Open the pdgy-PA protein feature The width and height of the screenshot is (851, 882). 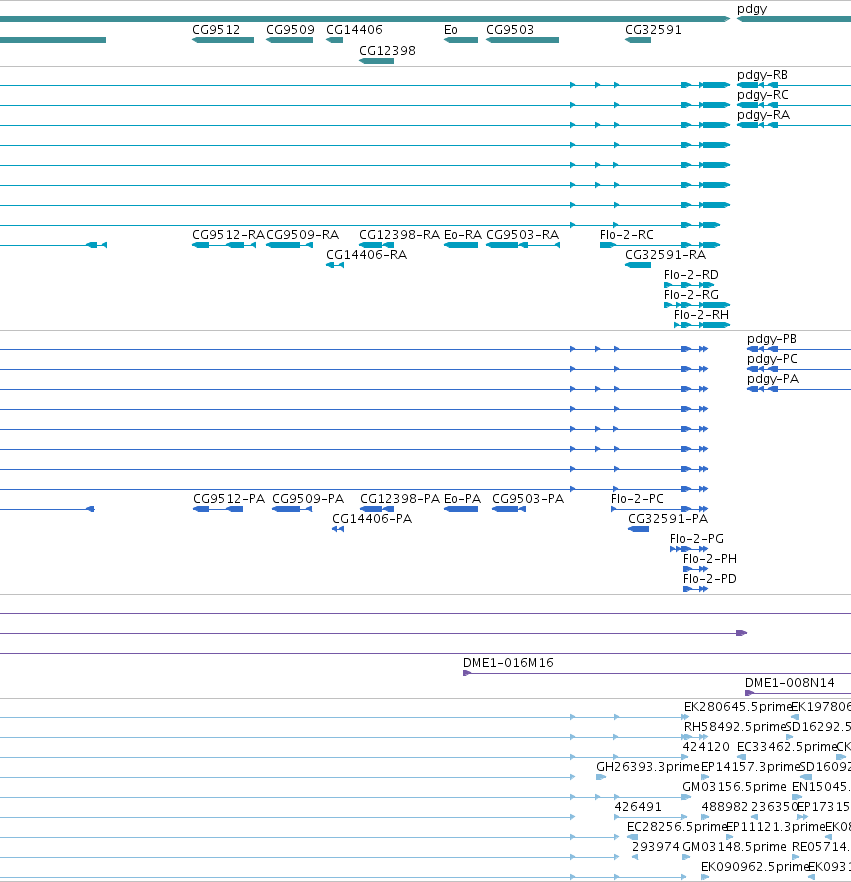click(799, 389)
